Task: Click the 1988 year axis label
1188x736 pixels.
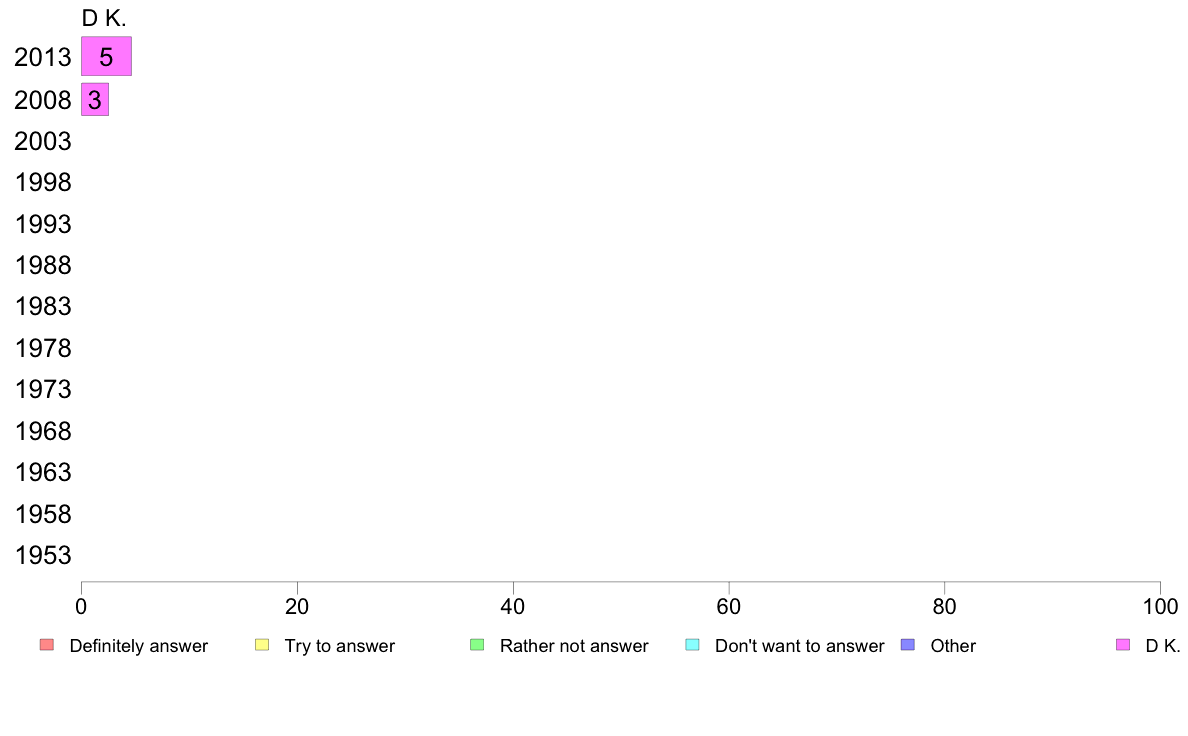Action: [43, 265]
